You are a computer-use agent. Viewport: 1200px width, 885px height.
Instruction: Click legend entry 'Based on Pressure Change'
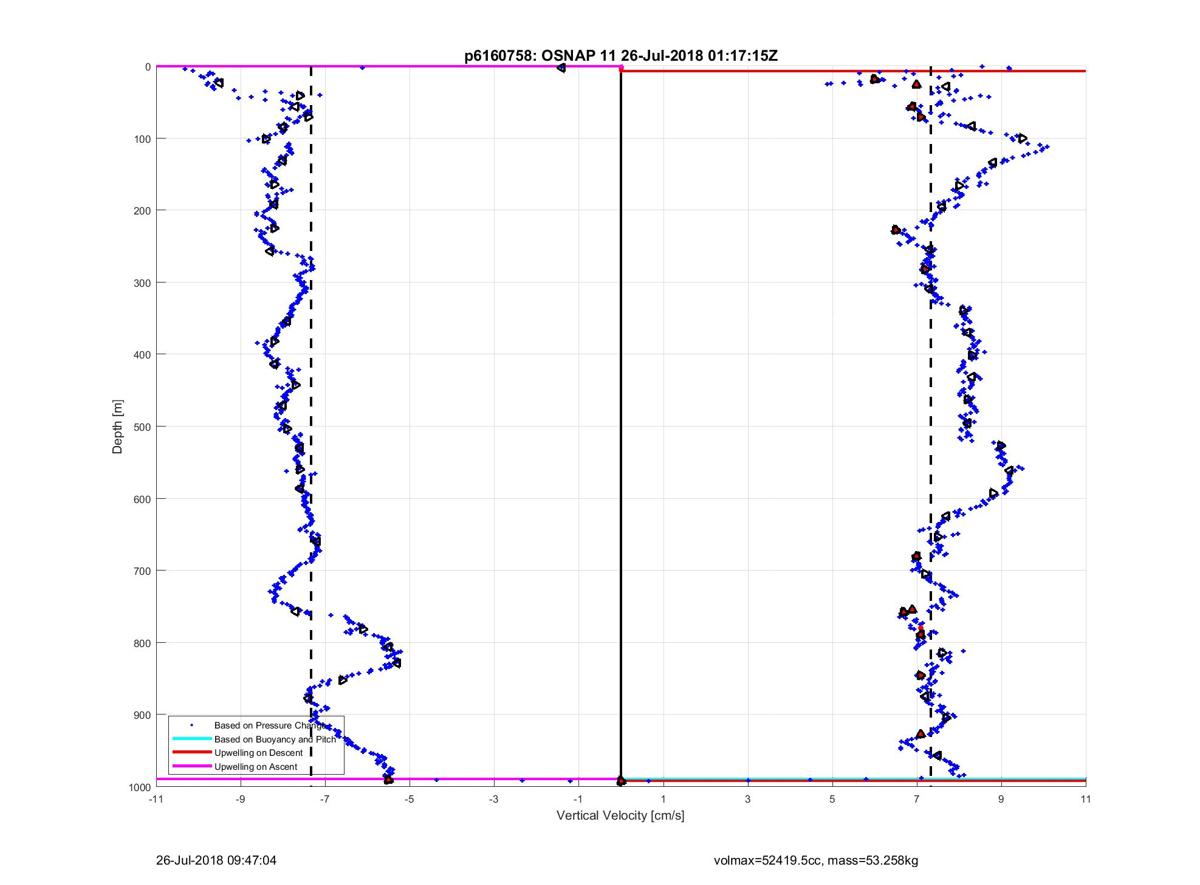pyautogui.click(x=272, y=724)
